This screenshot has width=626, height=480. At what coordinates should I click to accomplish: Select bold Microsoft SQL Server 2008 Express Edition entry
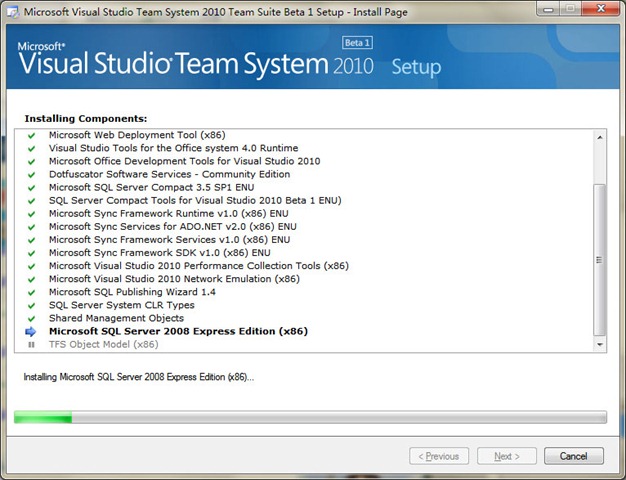[x=178, y=331]
